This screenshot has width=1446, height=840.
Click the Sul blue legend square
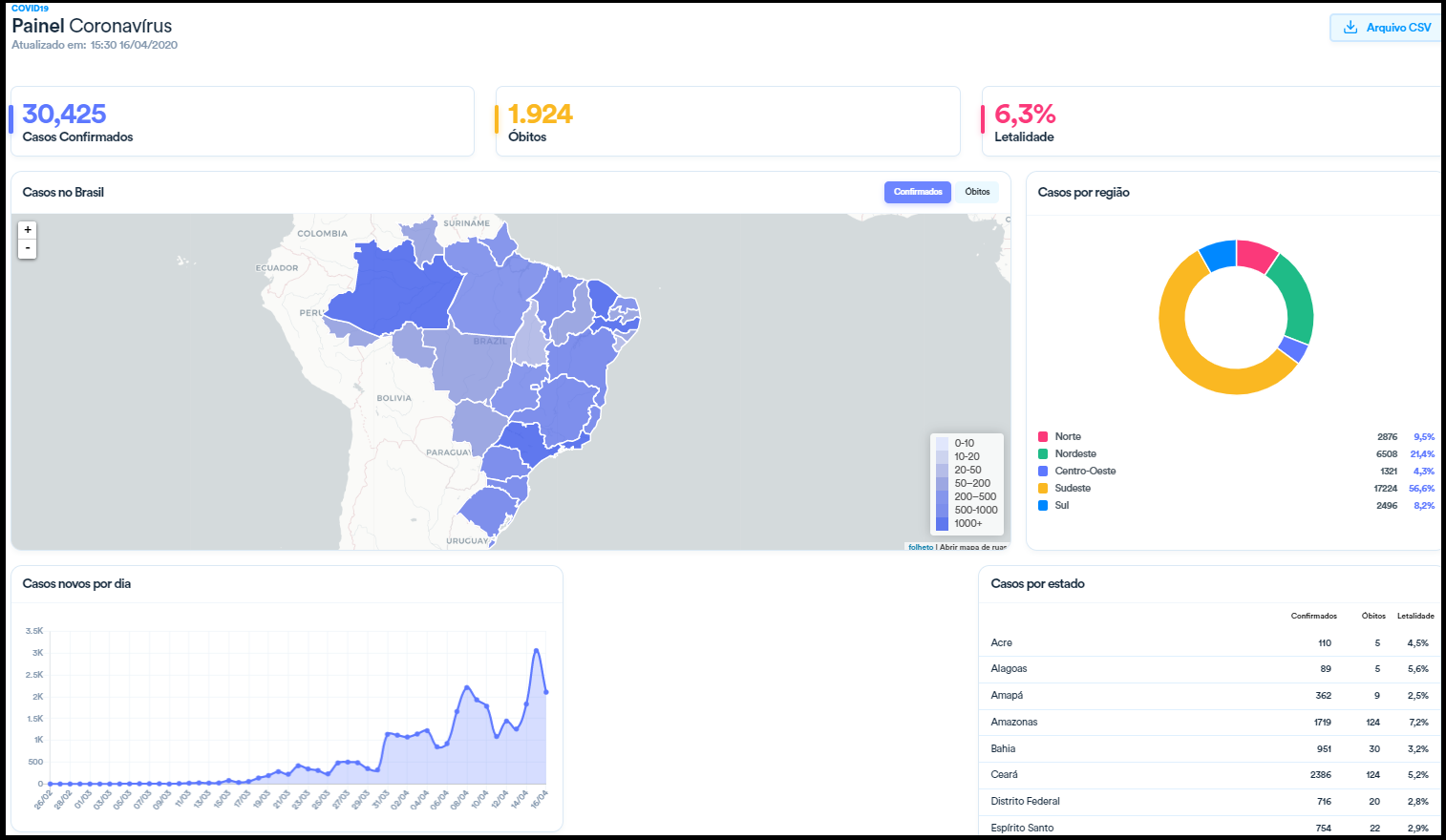point(1043,506)
